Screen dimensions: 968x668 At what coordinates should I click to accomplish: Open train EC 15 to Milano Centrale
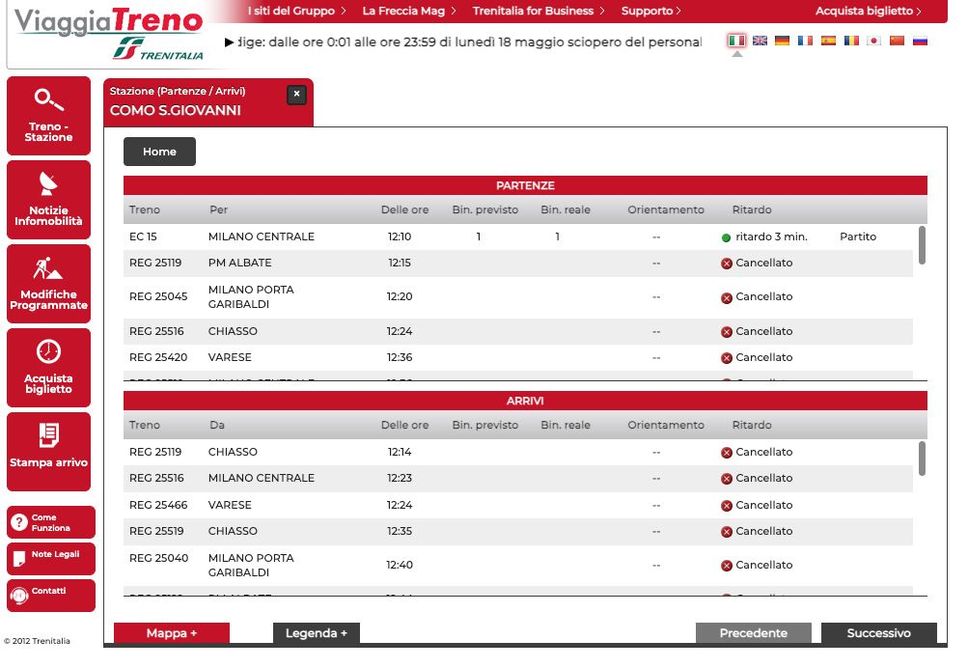pos(518,237)
